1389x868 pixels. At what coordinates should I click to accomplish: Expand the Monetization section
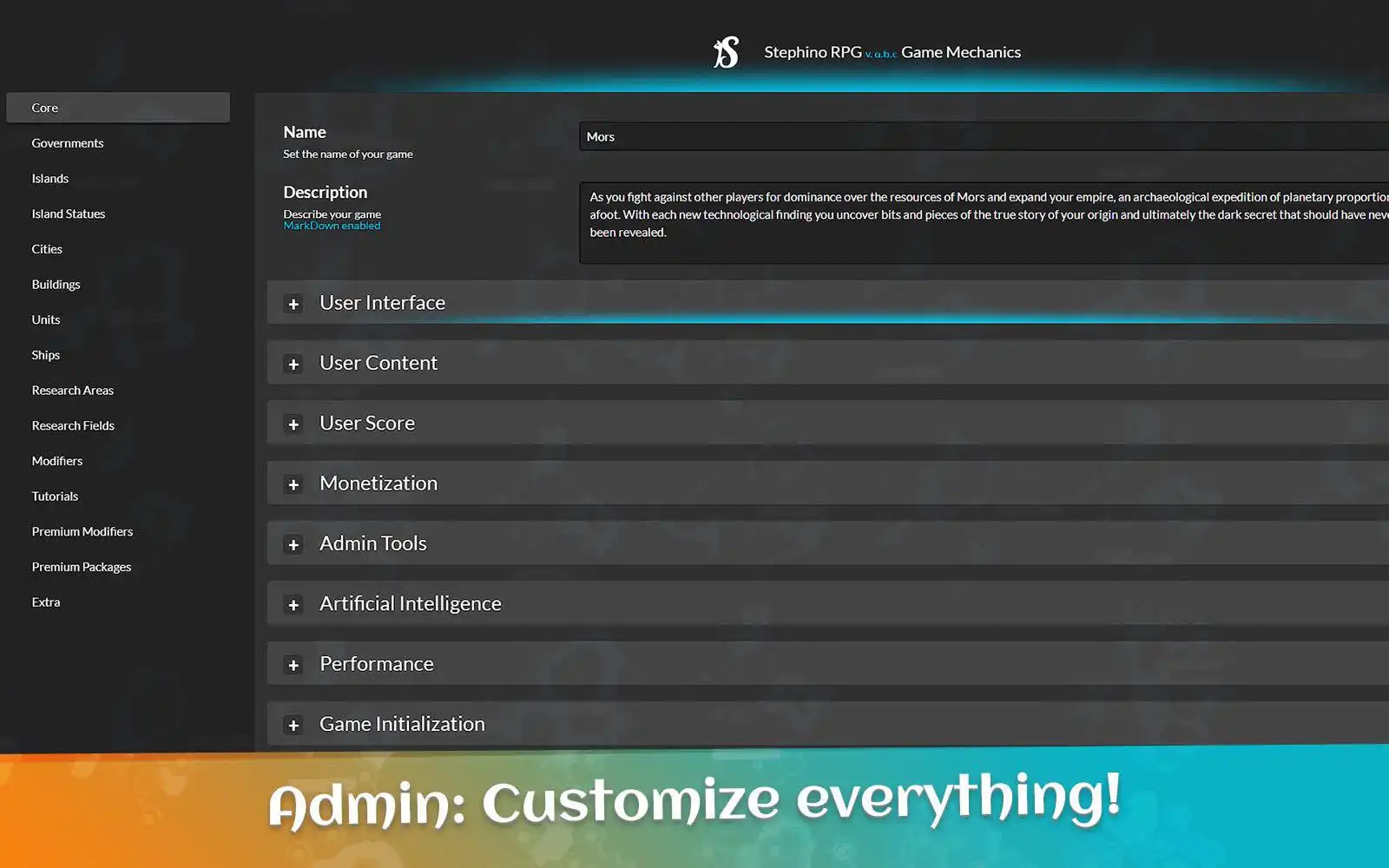(x=293, y=484)
